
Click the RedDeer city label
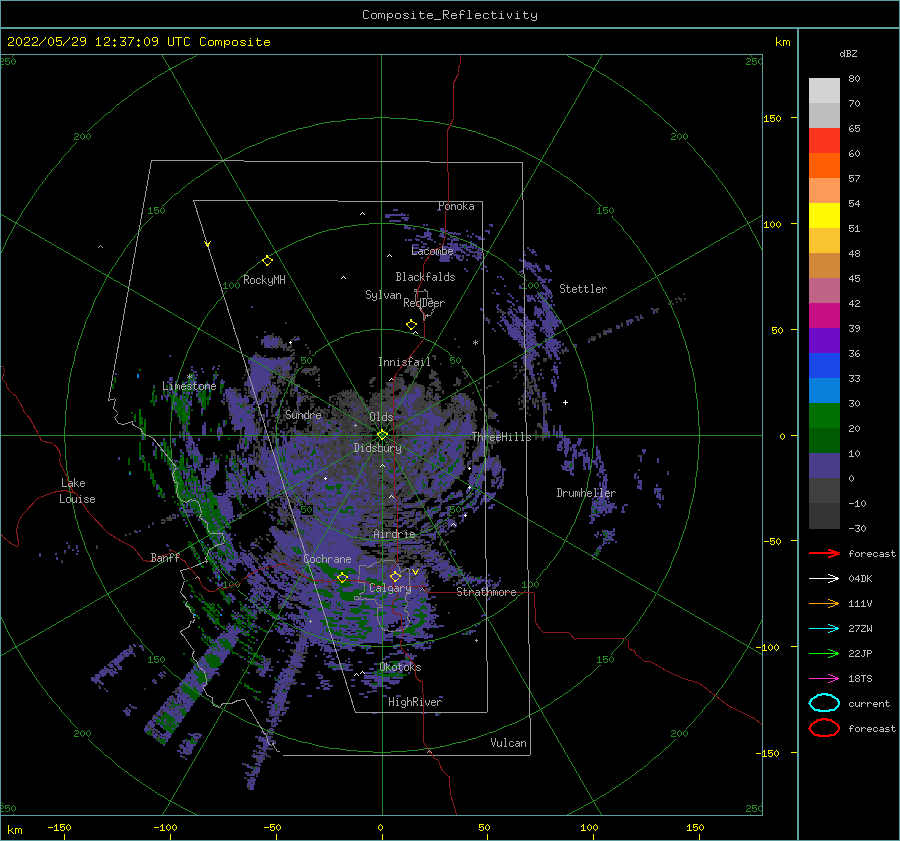coord(424,303)
